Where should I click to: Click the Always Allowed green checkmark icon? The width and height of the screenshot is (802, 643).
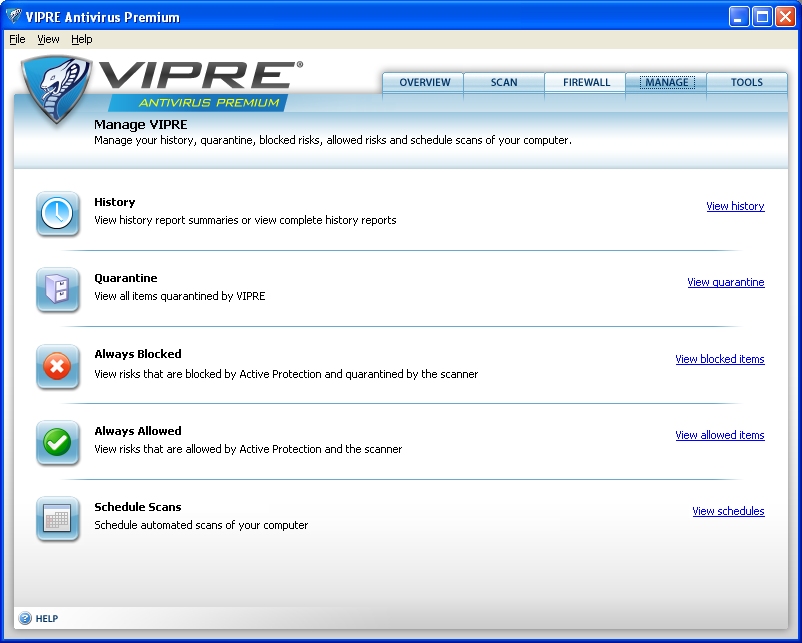(x=57, y=442)
